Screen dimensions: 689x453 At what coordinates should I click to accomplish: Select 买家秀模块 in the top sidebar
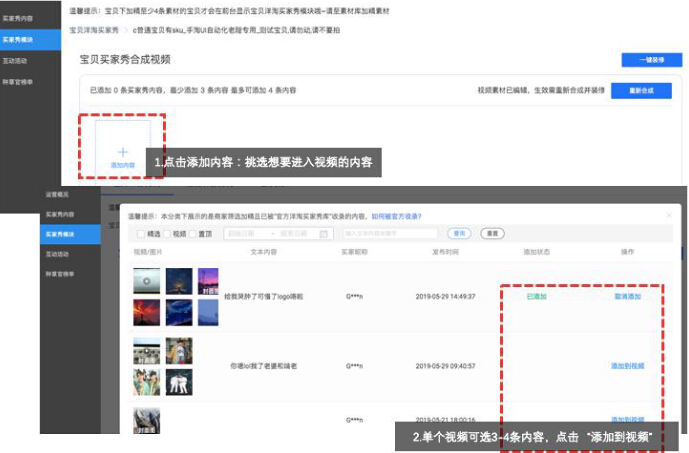pyautogui.click(x=18, y=39)
